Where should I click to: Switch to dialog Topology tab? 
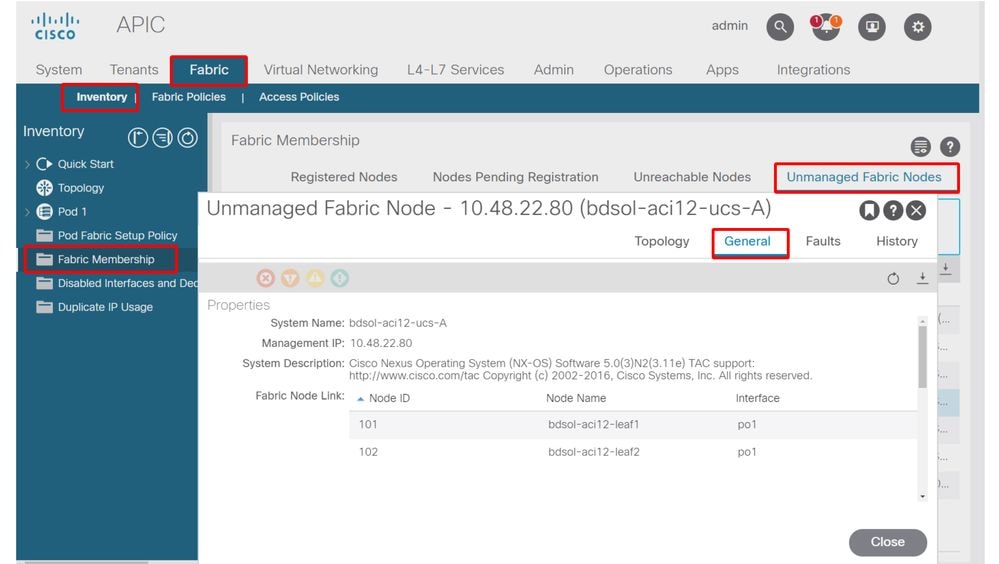click(x=661, y=242)
